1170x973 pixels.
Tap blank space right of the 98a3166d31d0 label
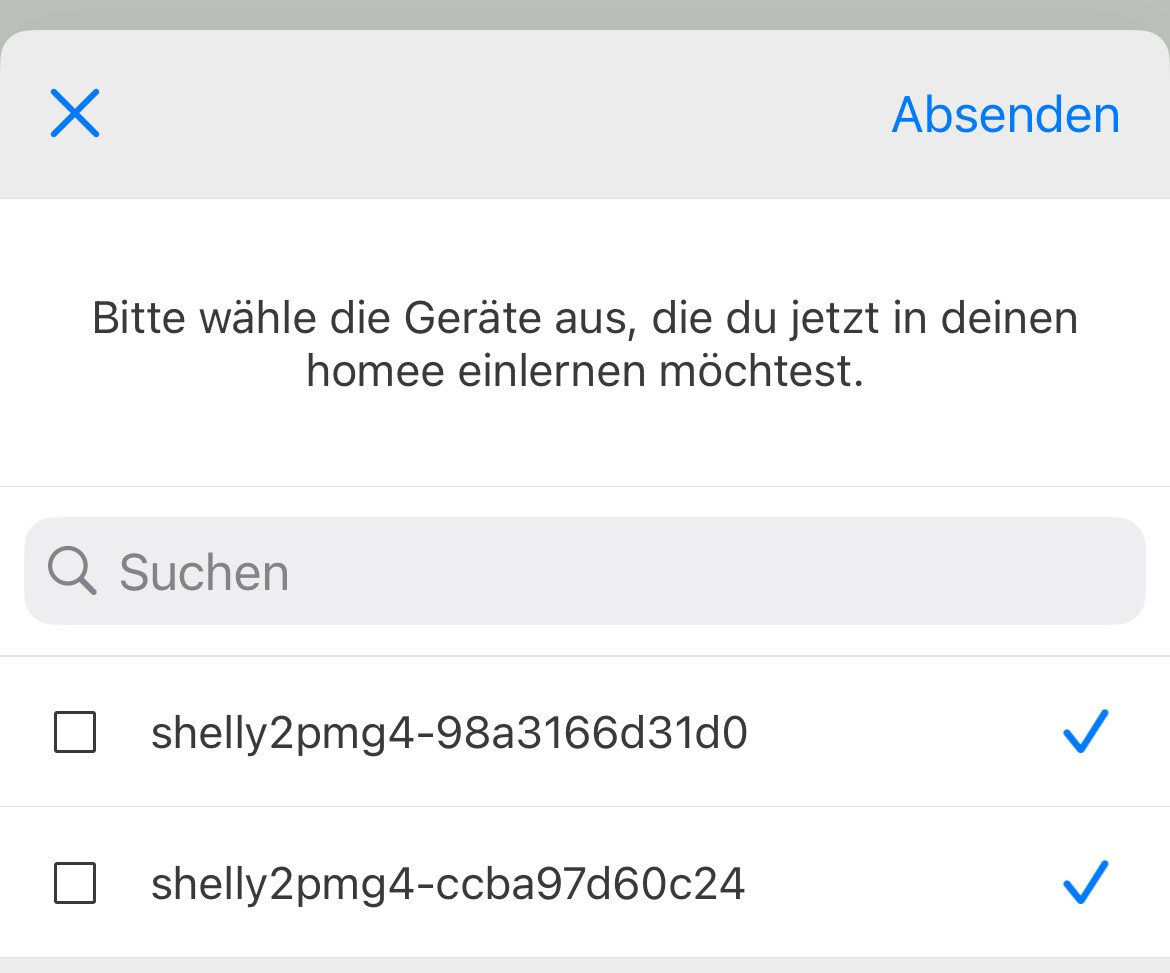tap(900, 732)
